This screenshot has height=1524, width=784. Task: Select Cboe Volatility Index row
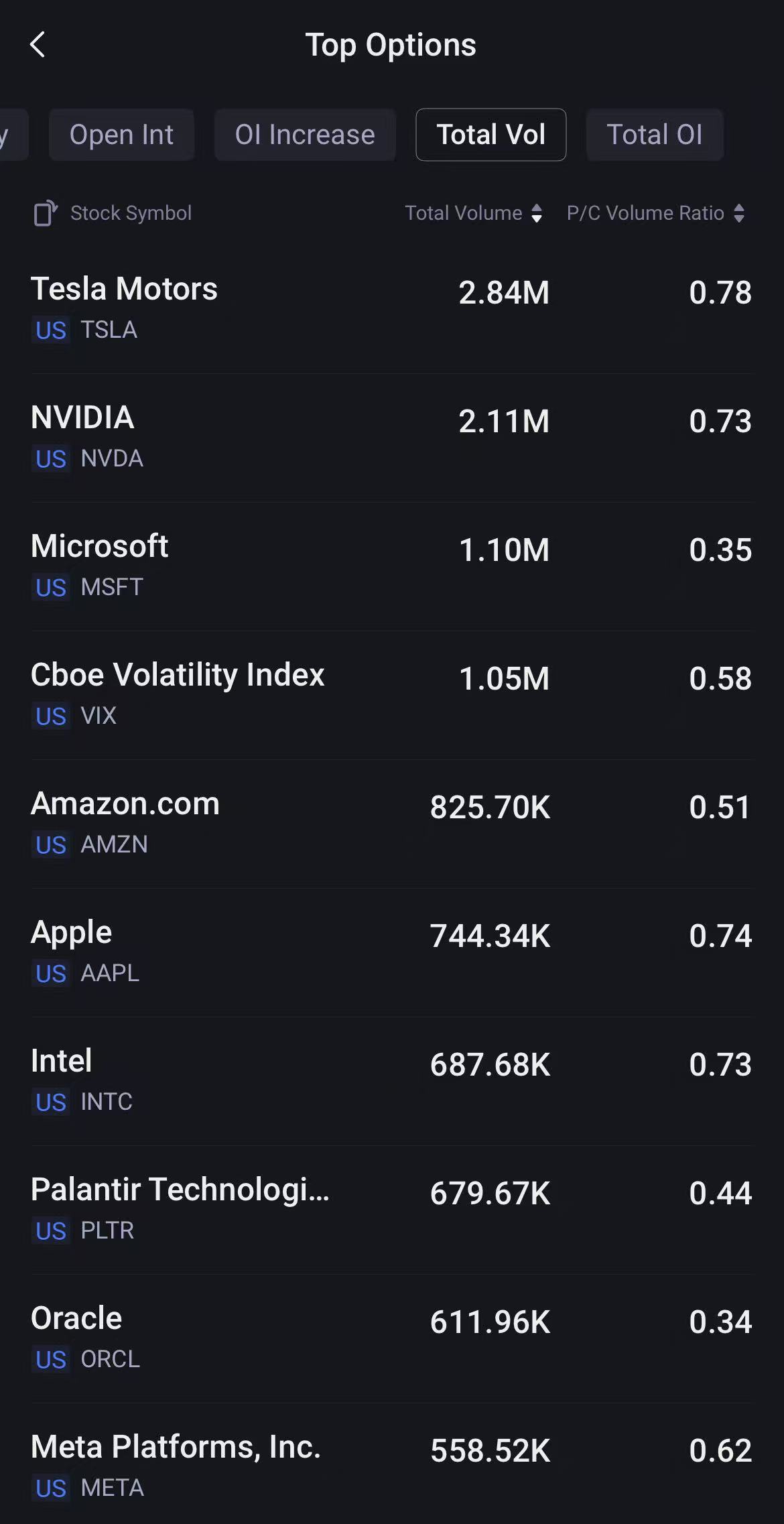(x=391, y=694)
